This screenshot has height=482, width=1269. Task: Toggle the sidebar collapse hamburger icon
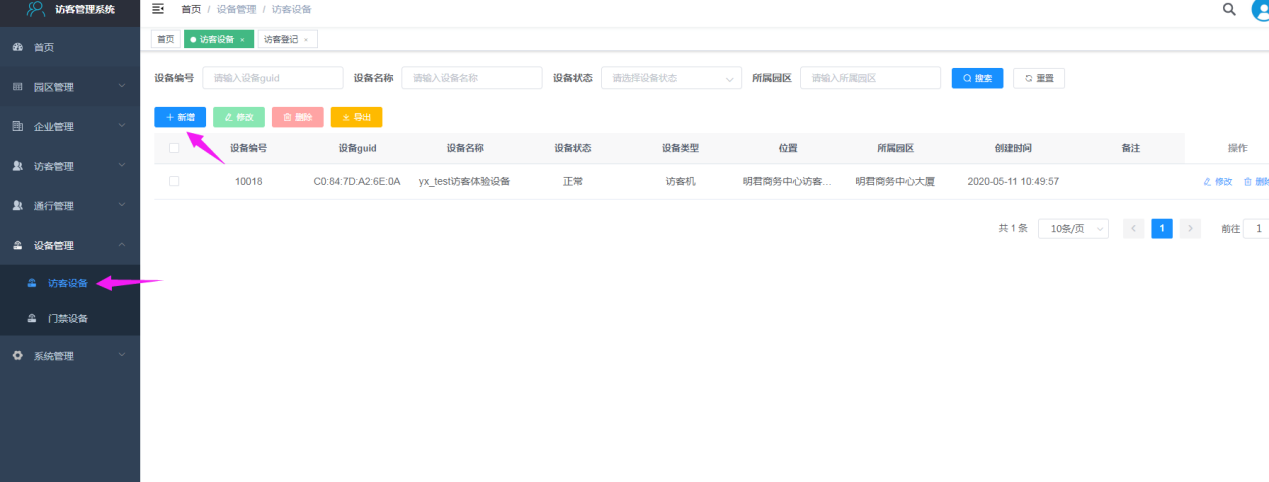(x=158, y=9)
